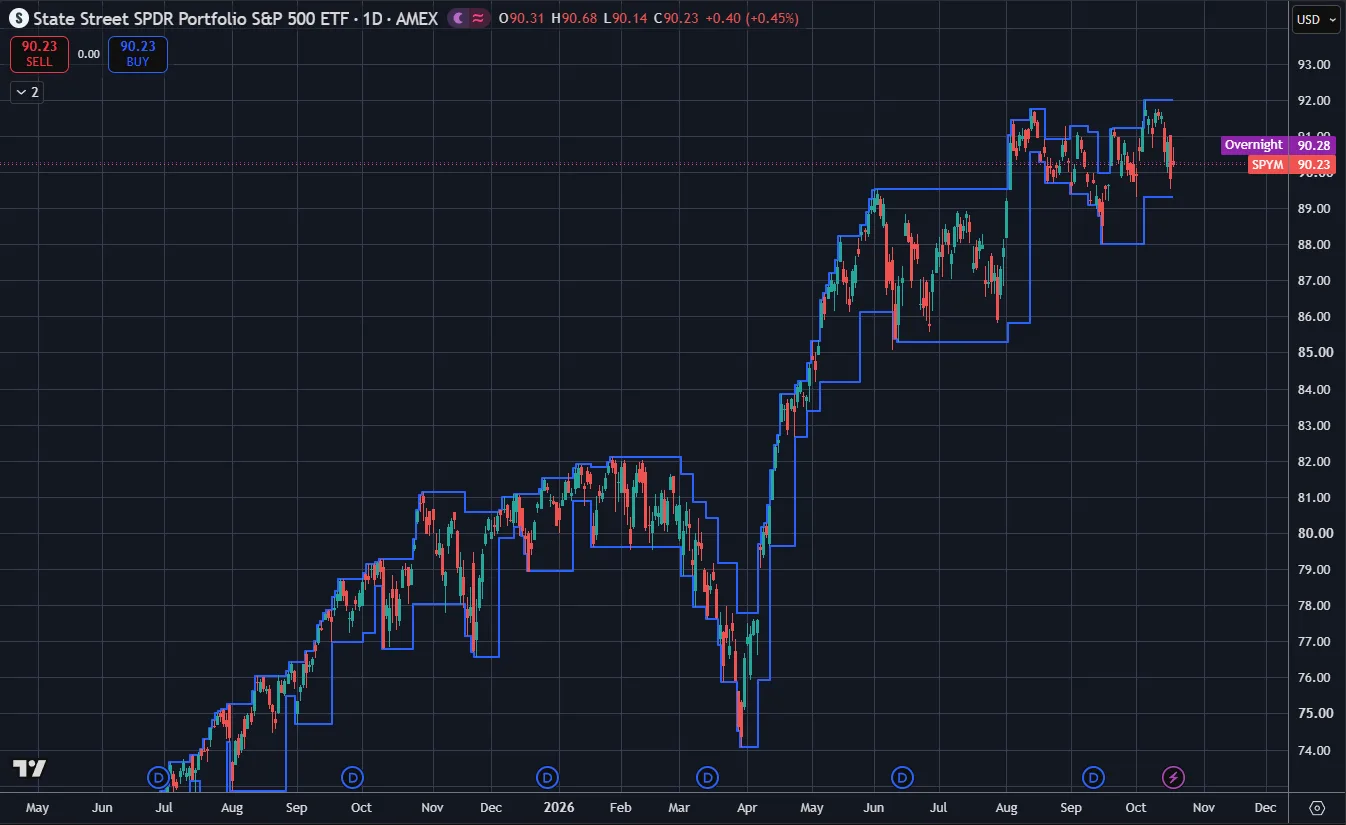Open the dividend marker above the 2026 label

[547, 777]
